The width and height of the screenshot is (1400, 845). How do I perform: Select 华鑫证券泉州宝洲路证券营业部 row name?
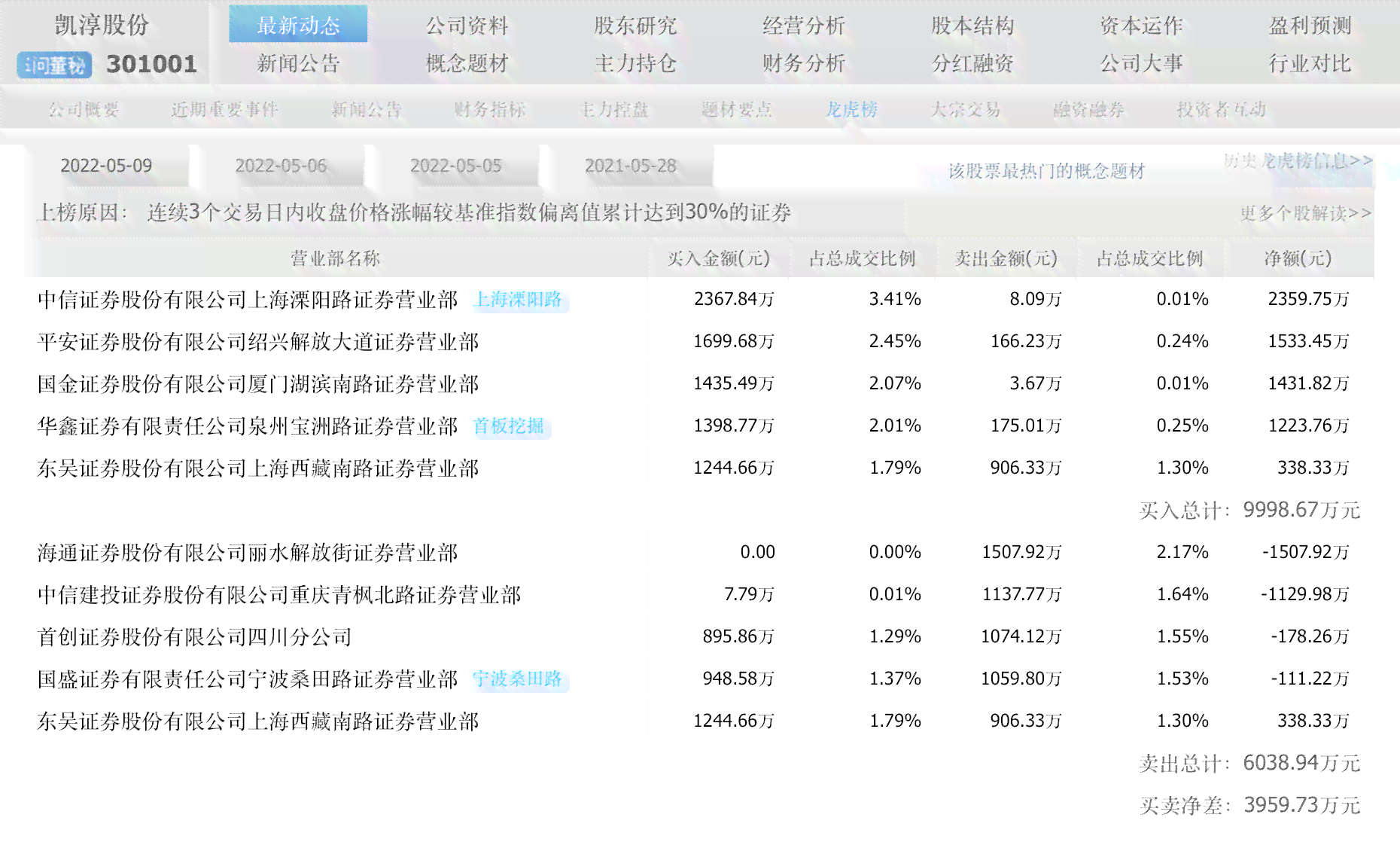[x=248, y=426]
